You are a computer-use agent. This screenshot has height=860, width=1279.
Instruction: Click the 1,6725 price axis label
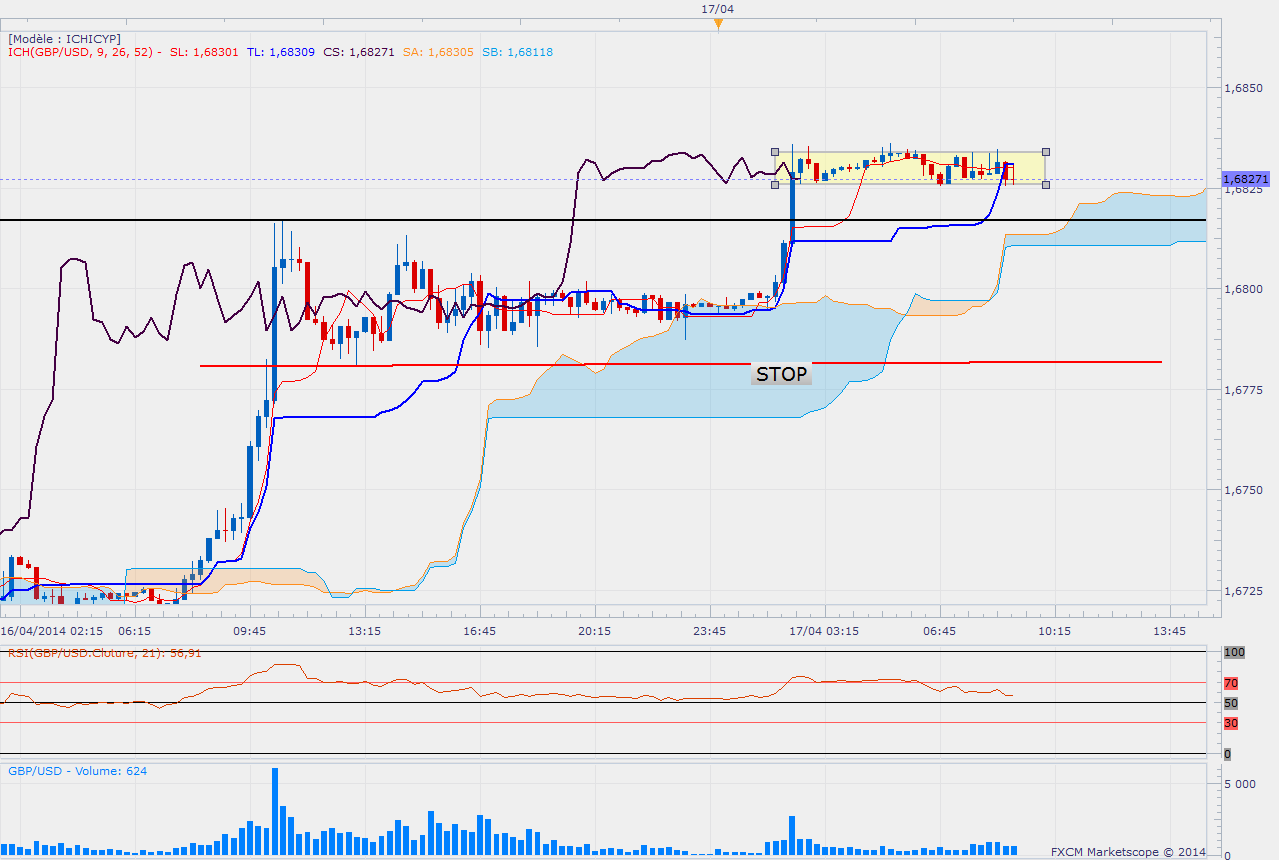click(x=1244, y=591)
